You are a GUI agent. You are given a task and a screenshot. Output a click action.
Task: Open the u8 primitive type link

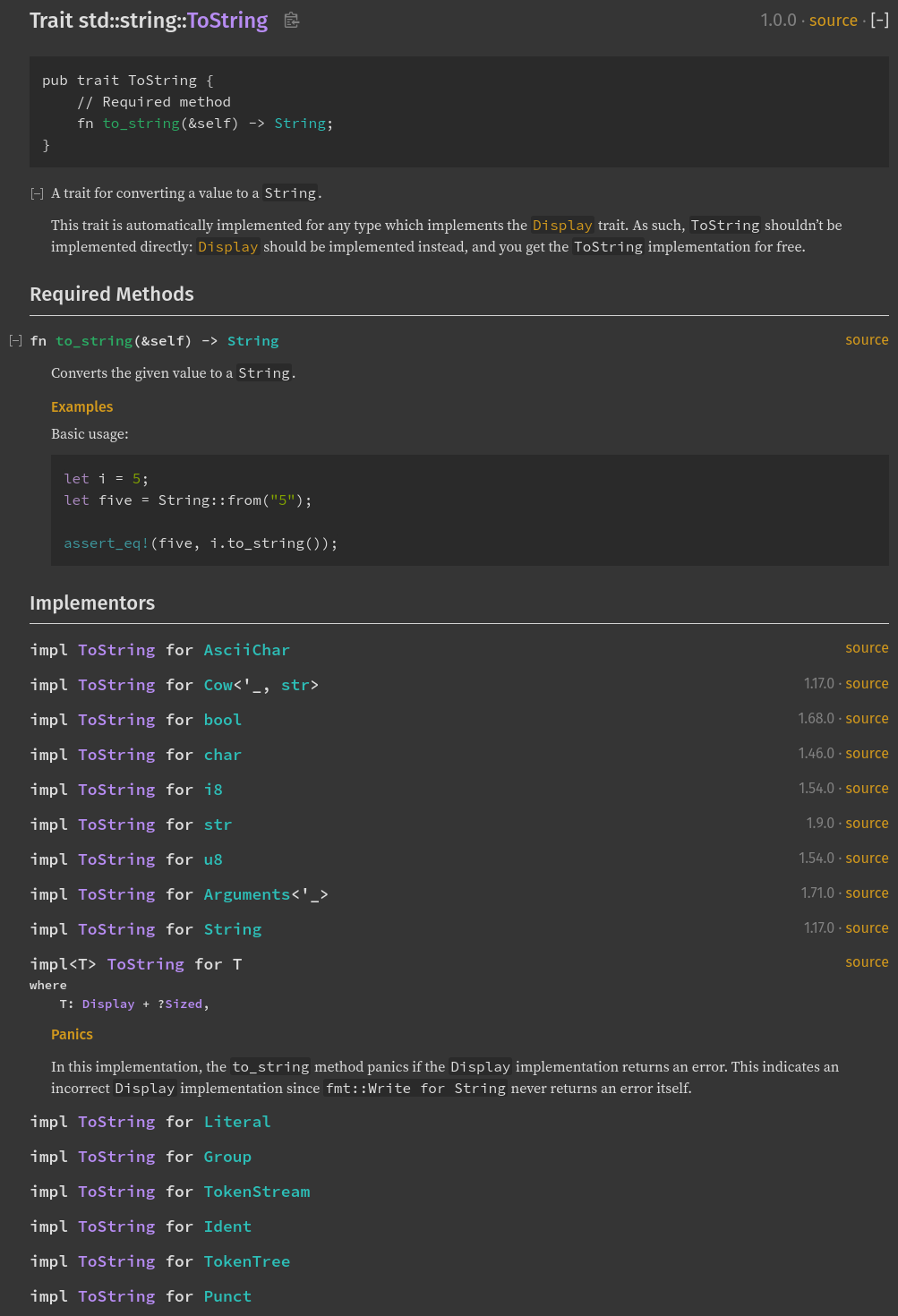[x=213, y=859]
